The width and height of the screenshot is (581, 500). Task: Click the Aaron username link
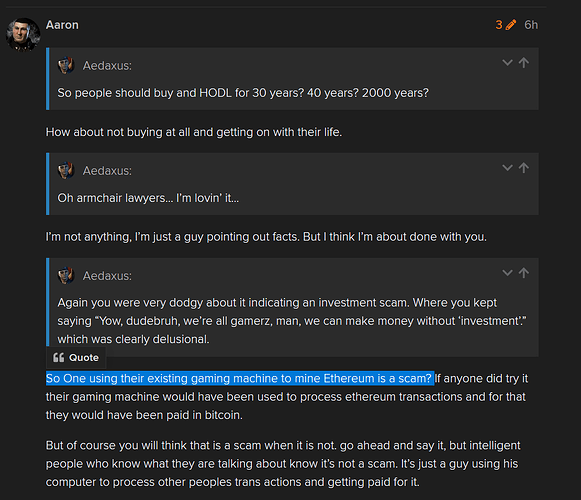click(62, 25)
